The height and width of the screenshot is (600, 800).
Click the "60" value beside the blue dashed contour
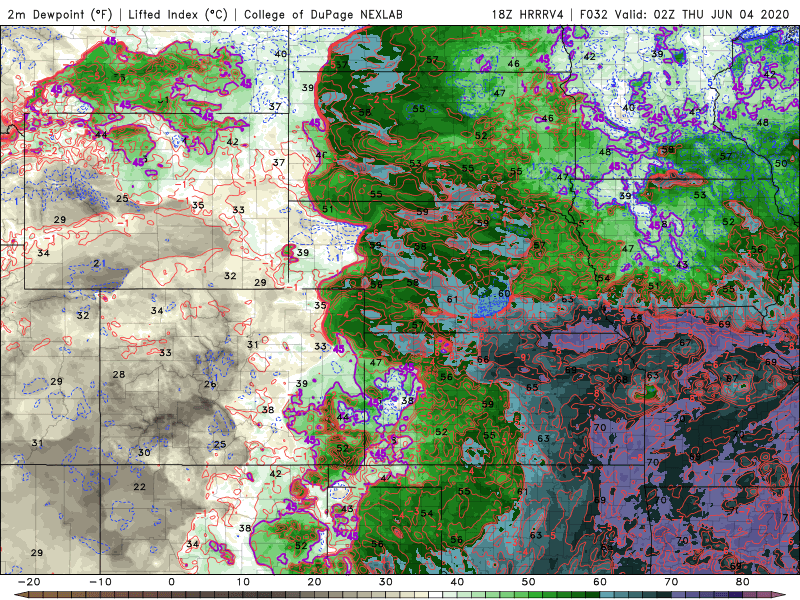504,293
